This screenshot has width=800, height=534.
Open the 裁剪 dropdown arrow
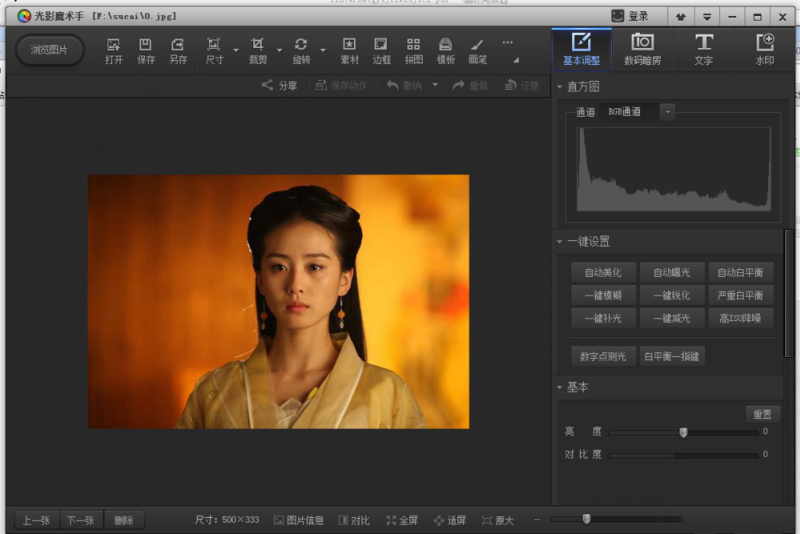279,50
